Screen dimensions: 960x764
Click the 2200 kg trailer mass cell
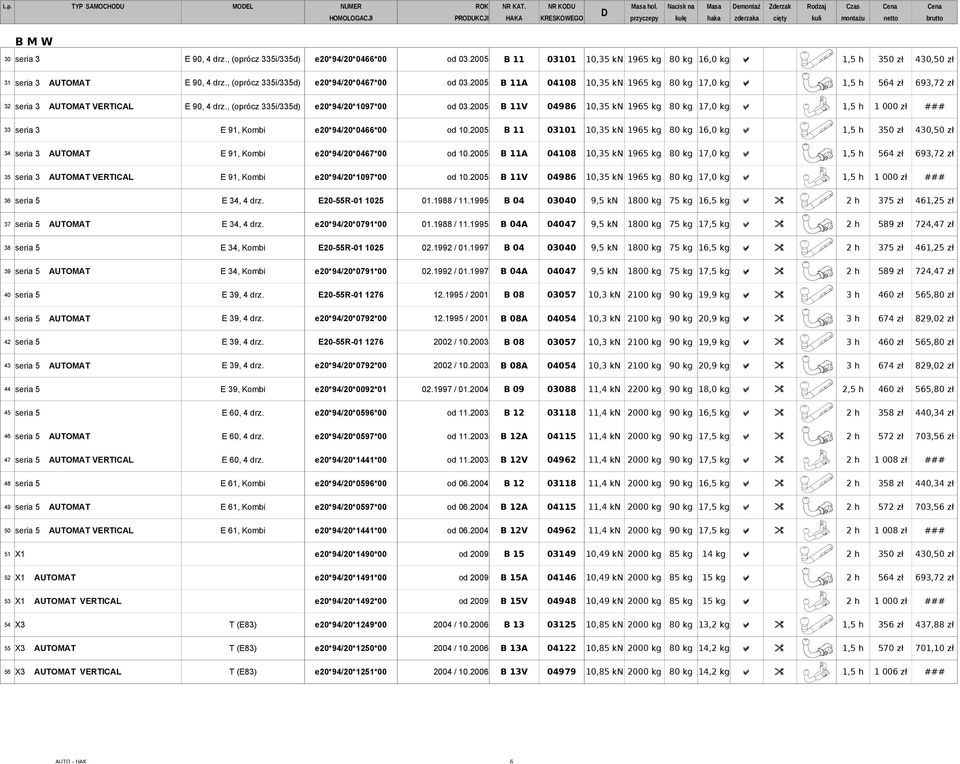click(x=644, y=389)
